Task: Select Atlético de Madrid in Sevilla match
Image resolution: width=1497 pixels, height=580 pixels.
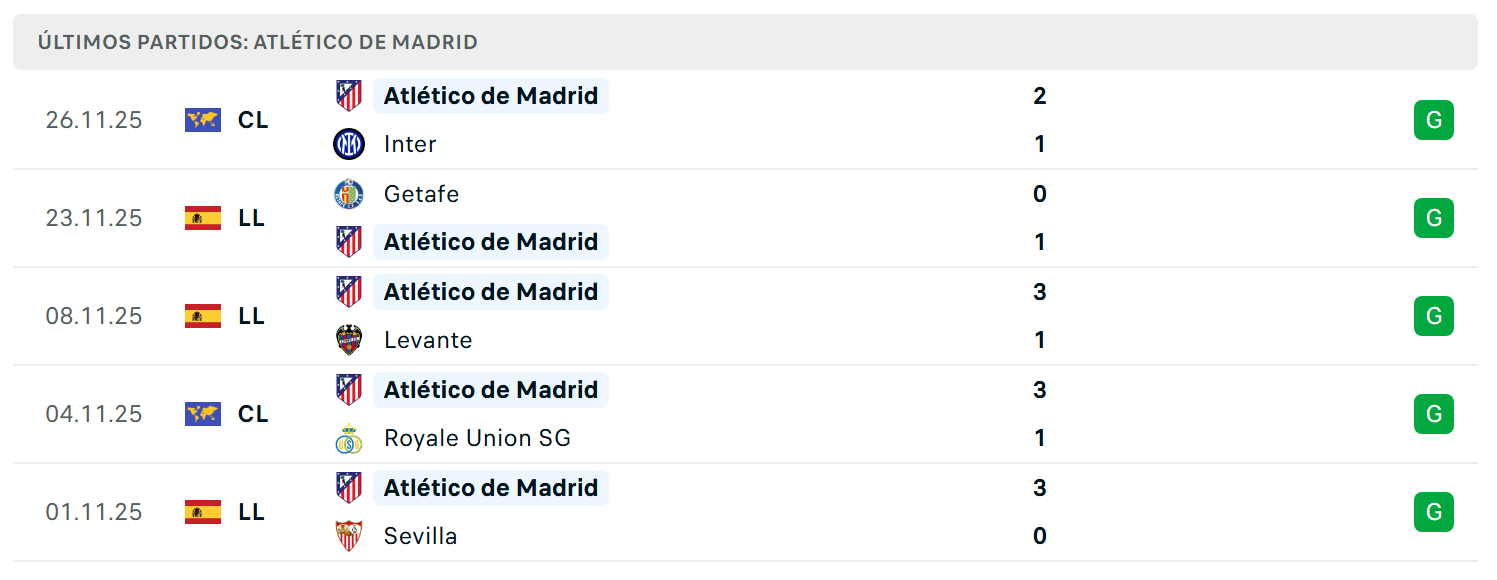Action: (491, 488)
